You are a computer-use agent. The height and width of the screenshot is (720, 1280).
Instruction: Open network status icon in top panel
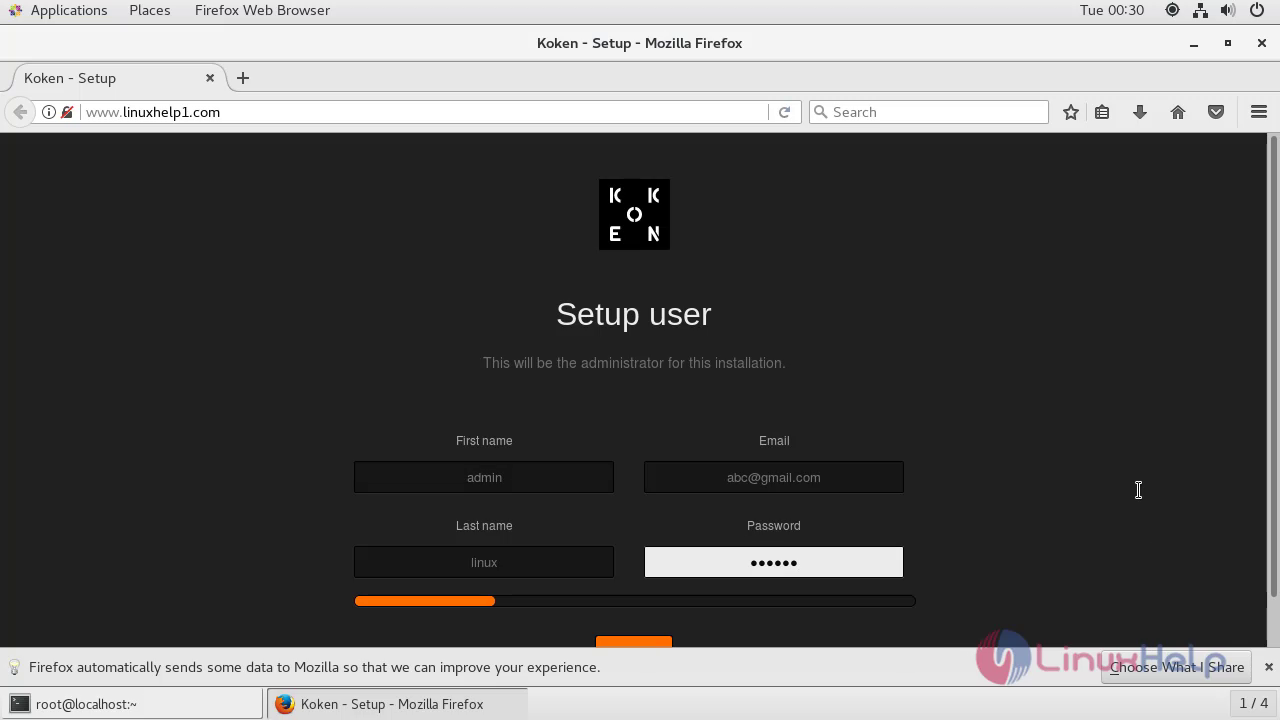coord(1200,10)
